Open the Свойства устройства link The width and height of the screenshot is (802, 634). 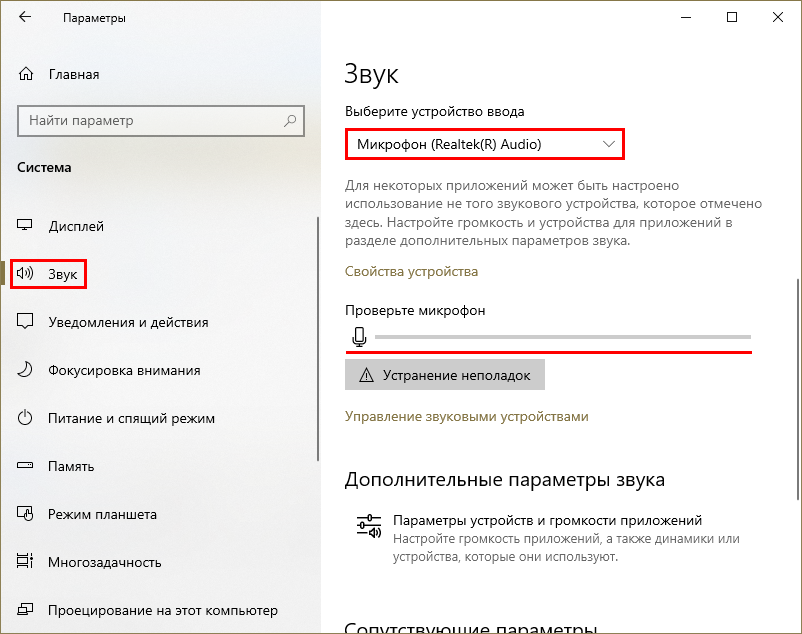coord(411,271)
